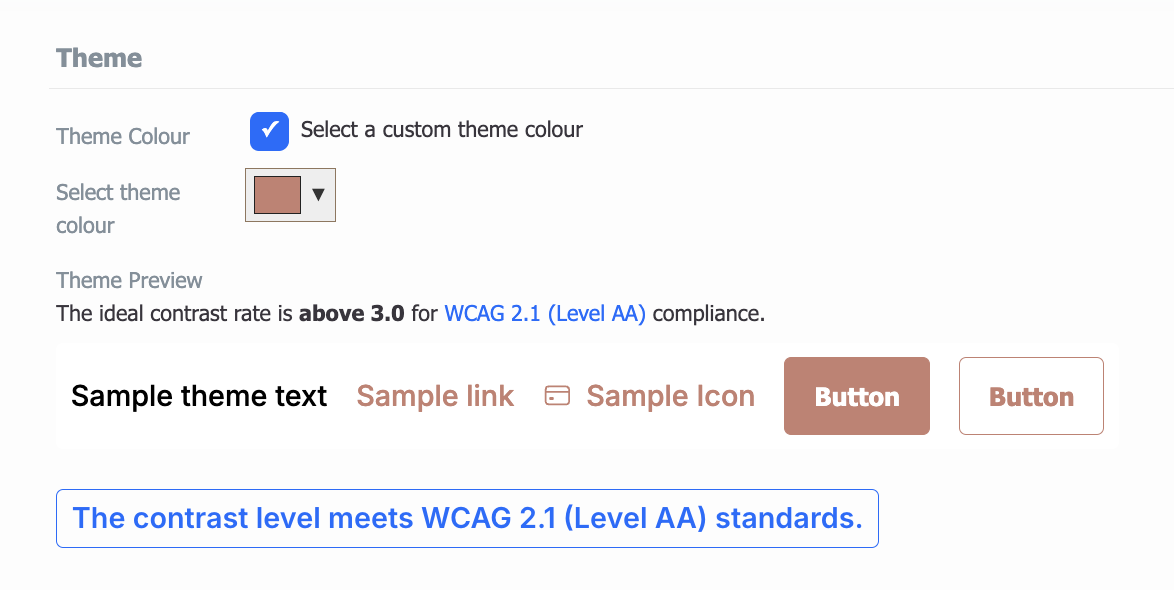
Task: Follow the Sample link preview
Action: [435, 396]
